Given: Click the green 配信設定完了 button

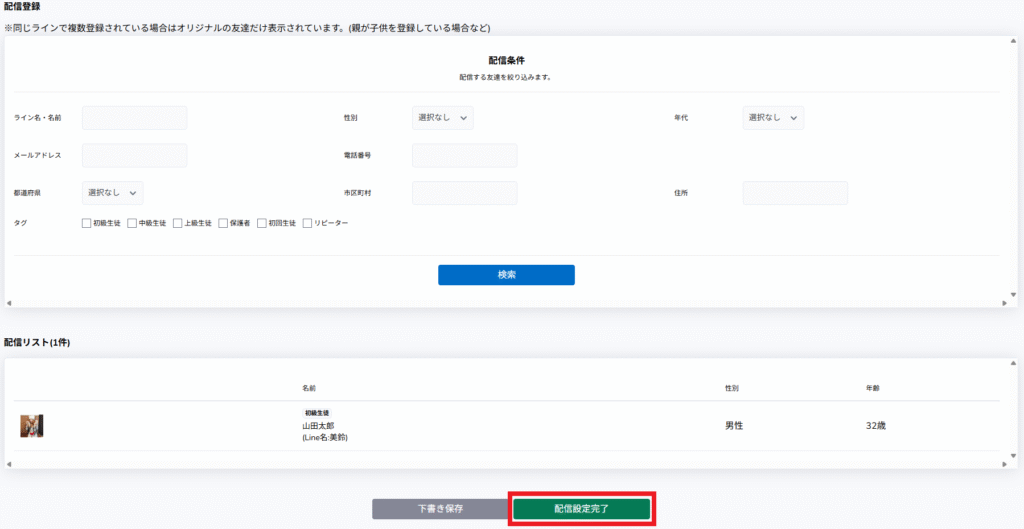Looking at the screenshot, I should pos(582,508).
